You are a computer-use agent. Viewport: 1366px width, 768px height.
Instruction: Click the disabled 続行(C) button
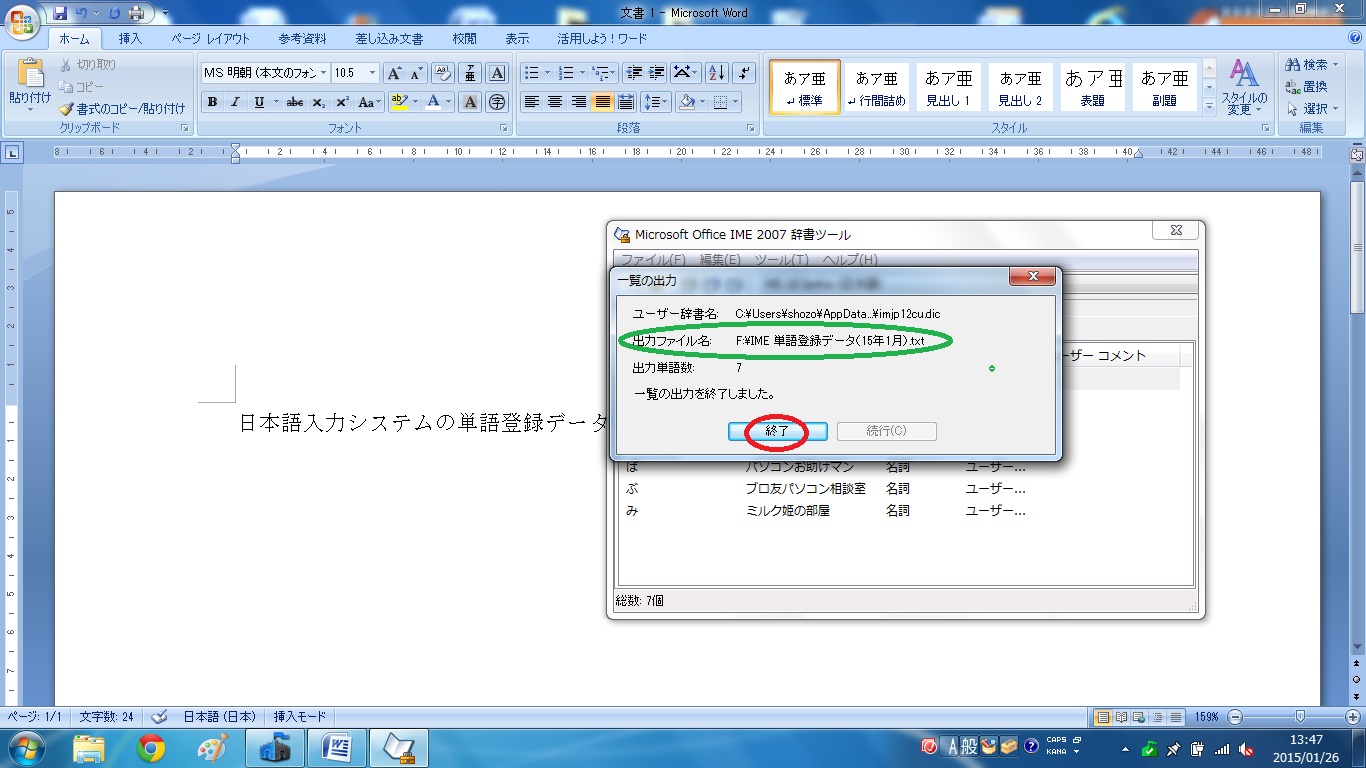coord(886,431)
